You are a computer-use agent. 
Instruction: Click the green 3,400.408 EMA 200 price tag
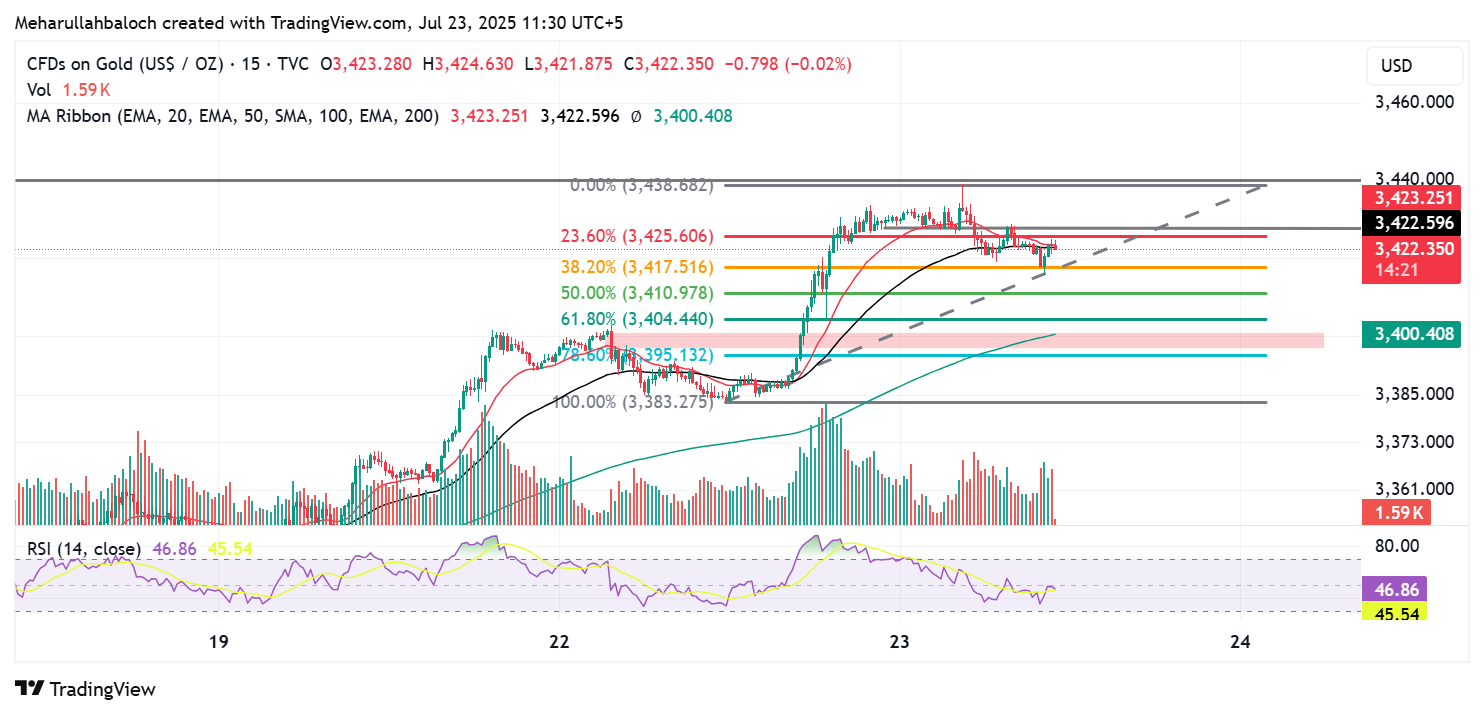click(1411, 334)
